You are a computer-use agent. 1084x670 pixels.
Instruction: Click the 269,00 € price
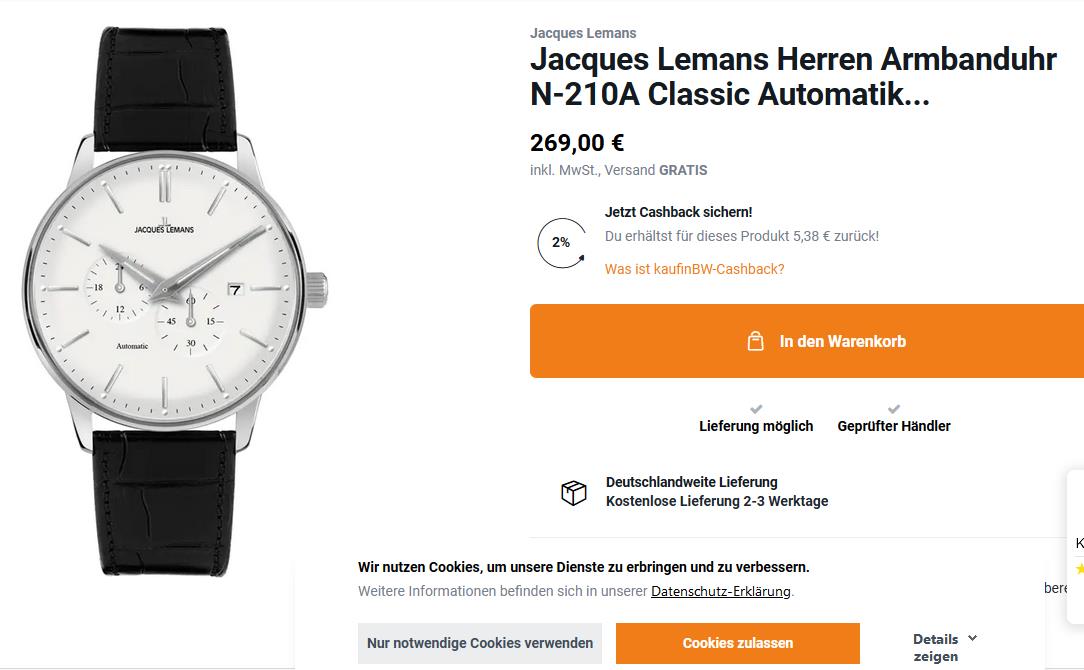pyautogui.click(x=577, y=143)
